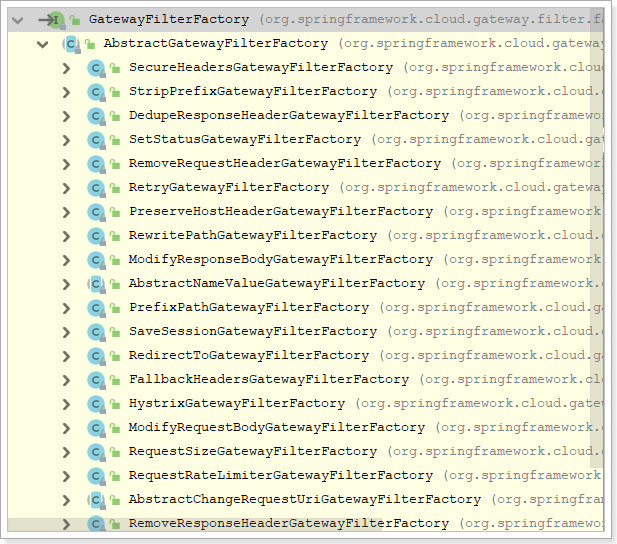Select AbstractGatewayFilterFactory class name
Screen dimensions: 617x544
click(x=216, y=43)
